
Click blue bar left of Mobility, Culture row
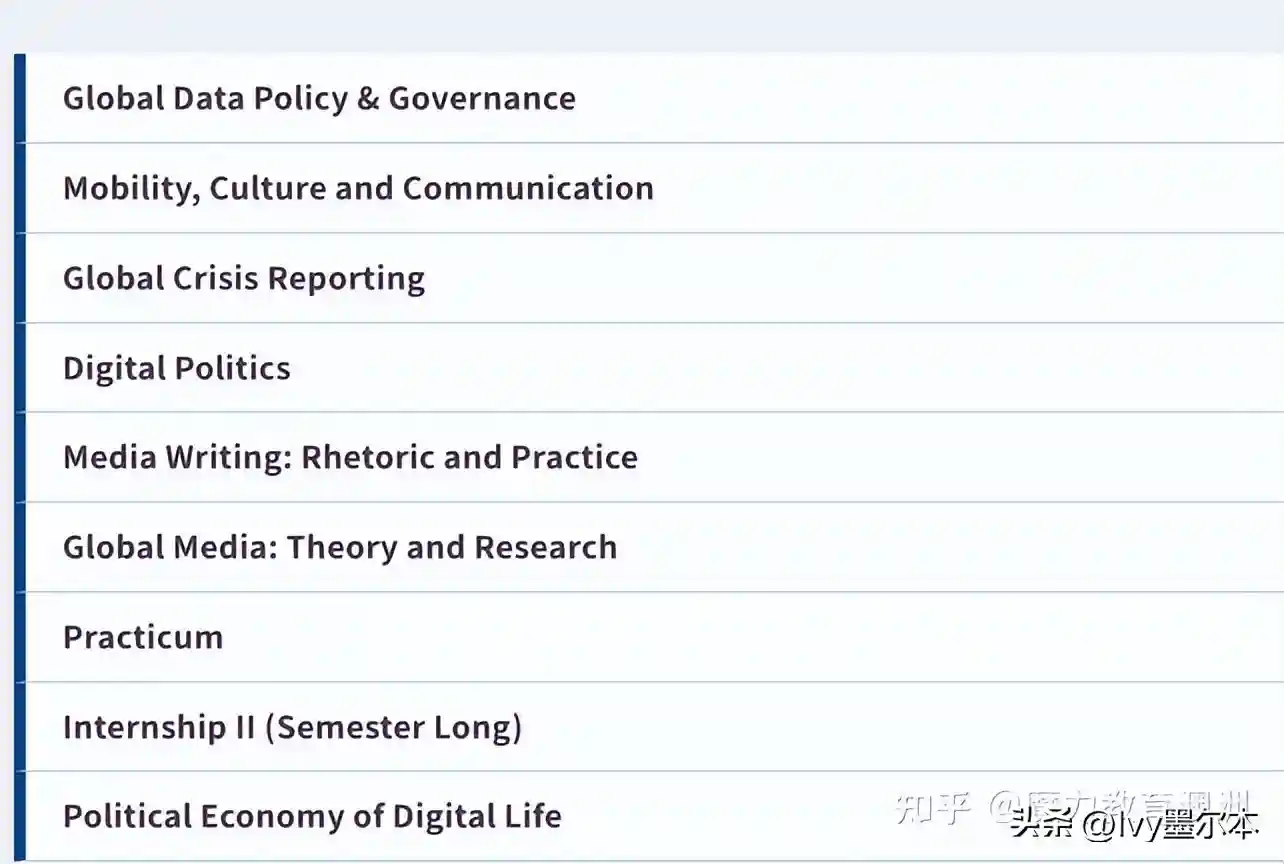[x=19, y=188]
